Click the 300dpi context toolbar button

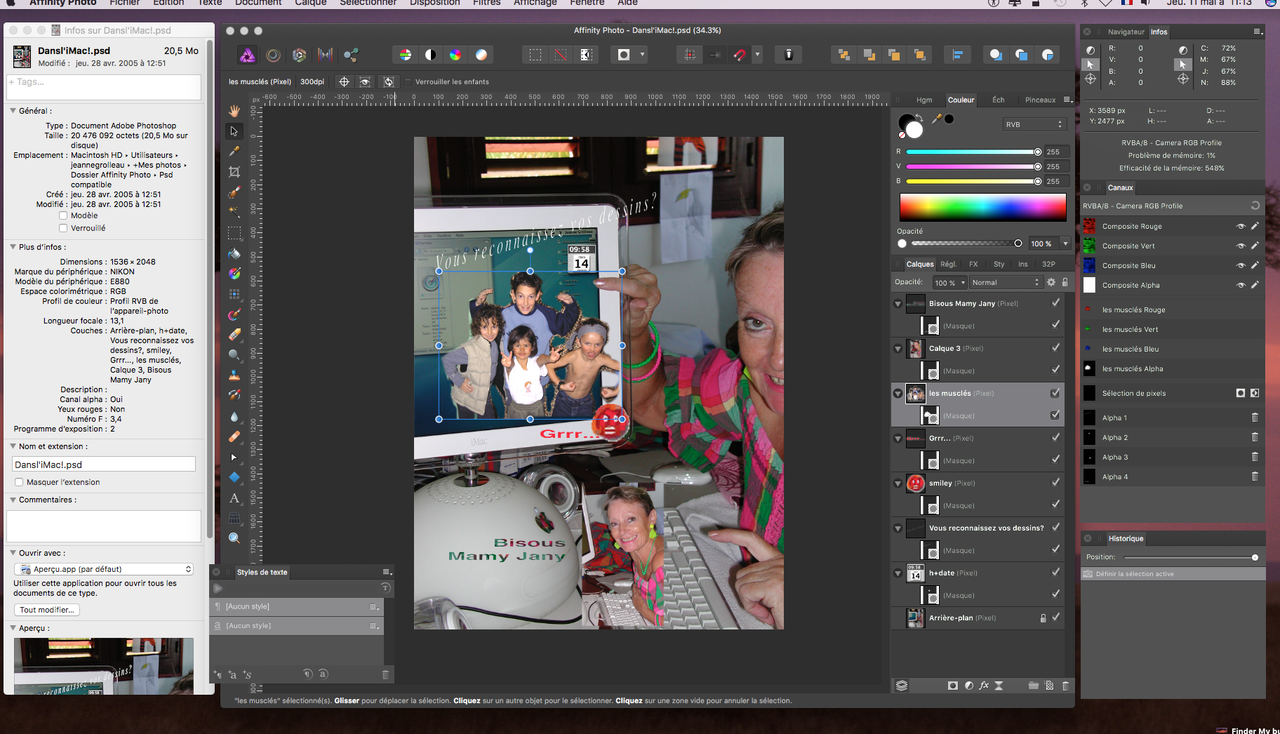311,81
